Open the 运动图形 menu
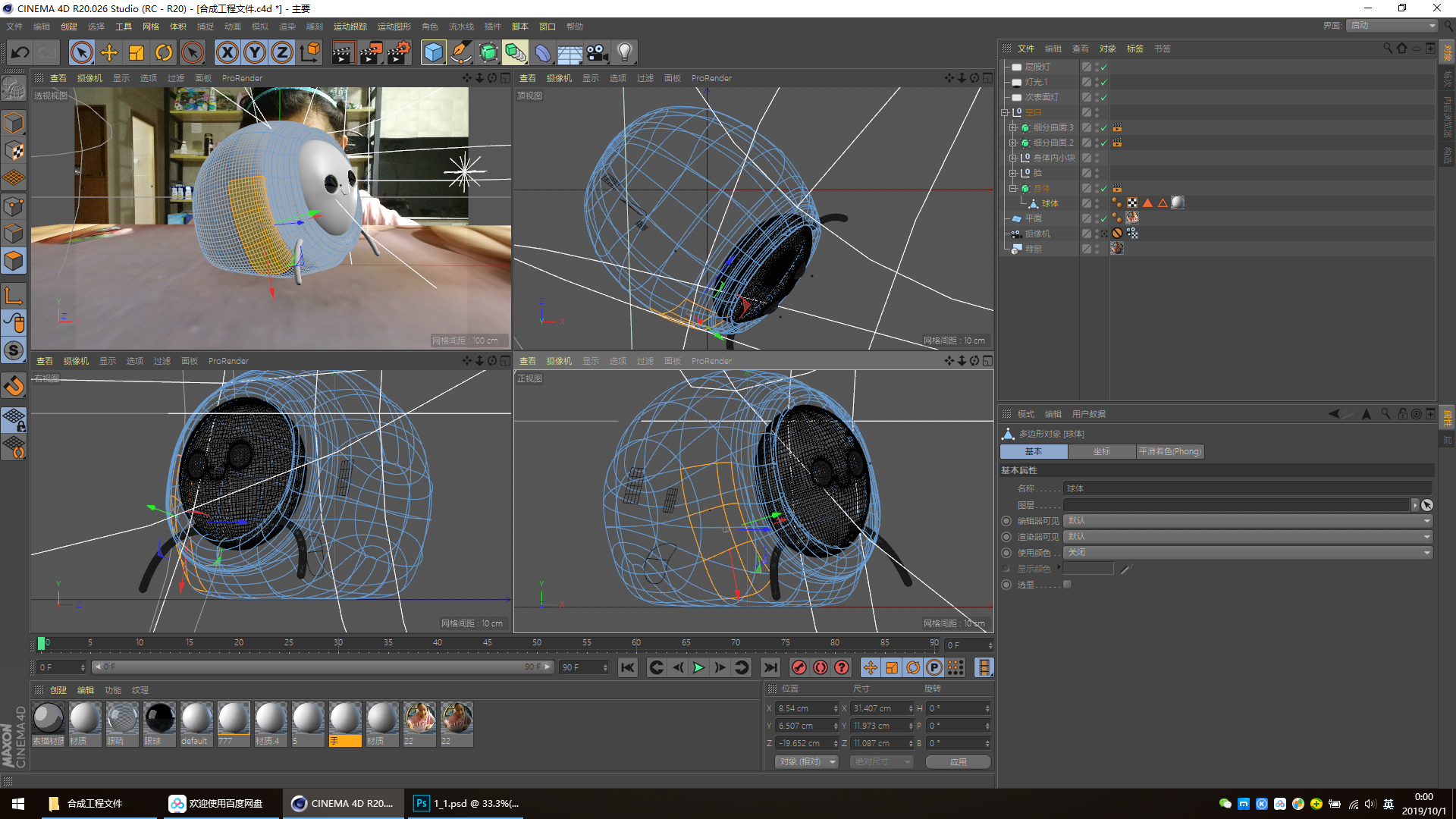 (394, 27)
